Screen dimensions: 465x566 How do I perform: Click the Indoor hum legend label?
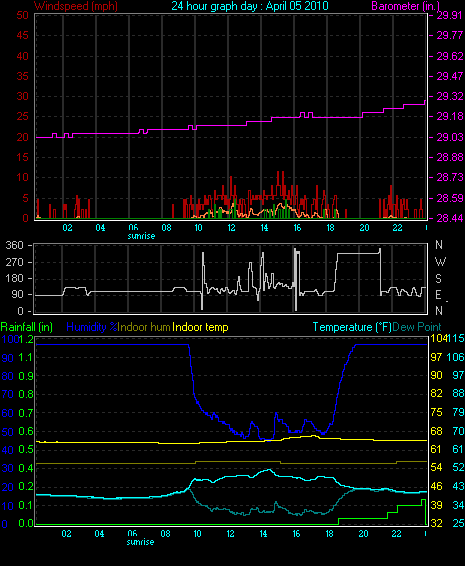[x=144, y=327]
